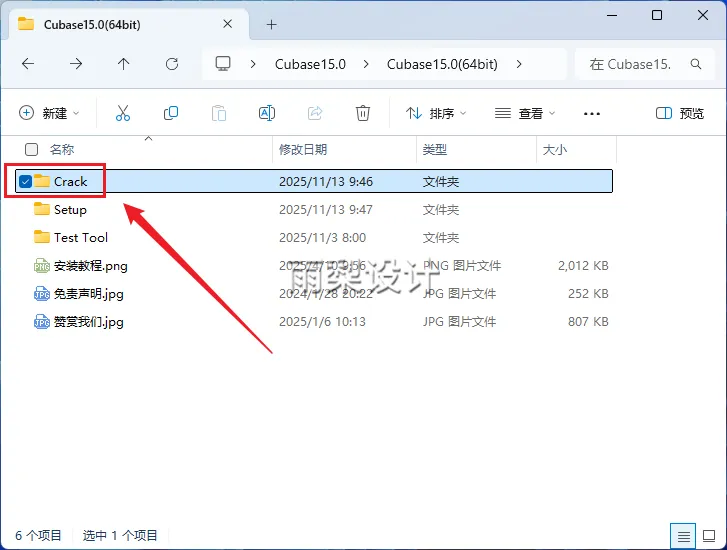Toggle the 预览 preview pane
This screenshot has height=550, width=727.
[680, 113]
